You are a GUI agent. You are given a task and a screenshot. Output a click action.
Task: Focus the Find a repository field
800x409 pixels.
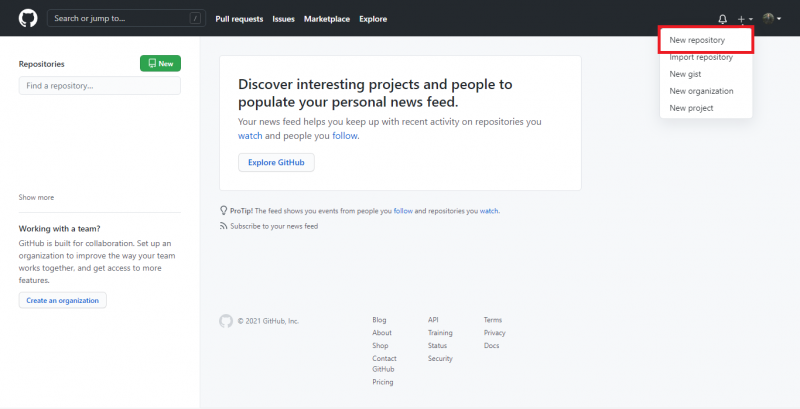[99, 86]
